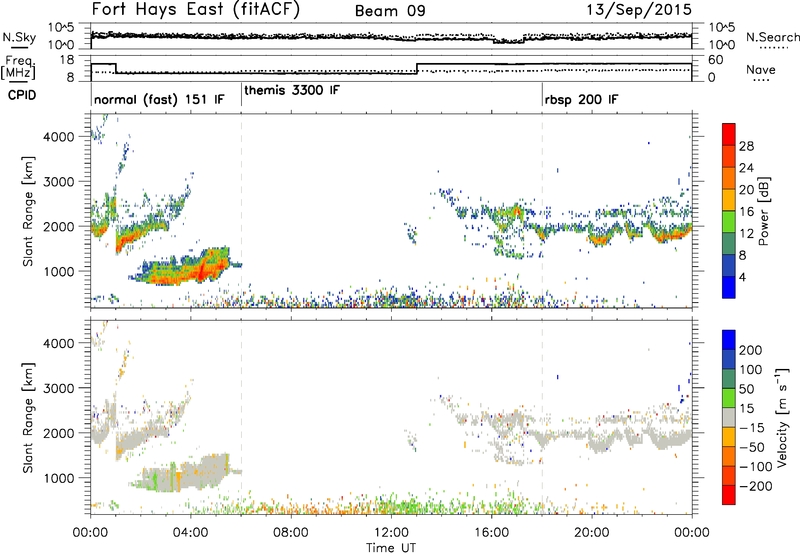The width and height of the screenshot is (800, 554).
Task: Click the frequency step at 13:00 UT
Action: pyautogui.click(x=417, y=68)
